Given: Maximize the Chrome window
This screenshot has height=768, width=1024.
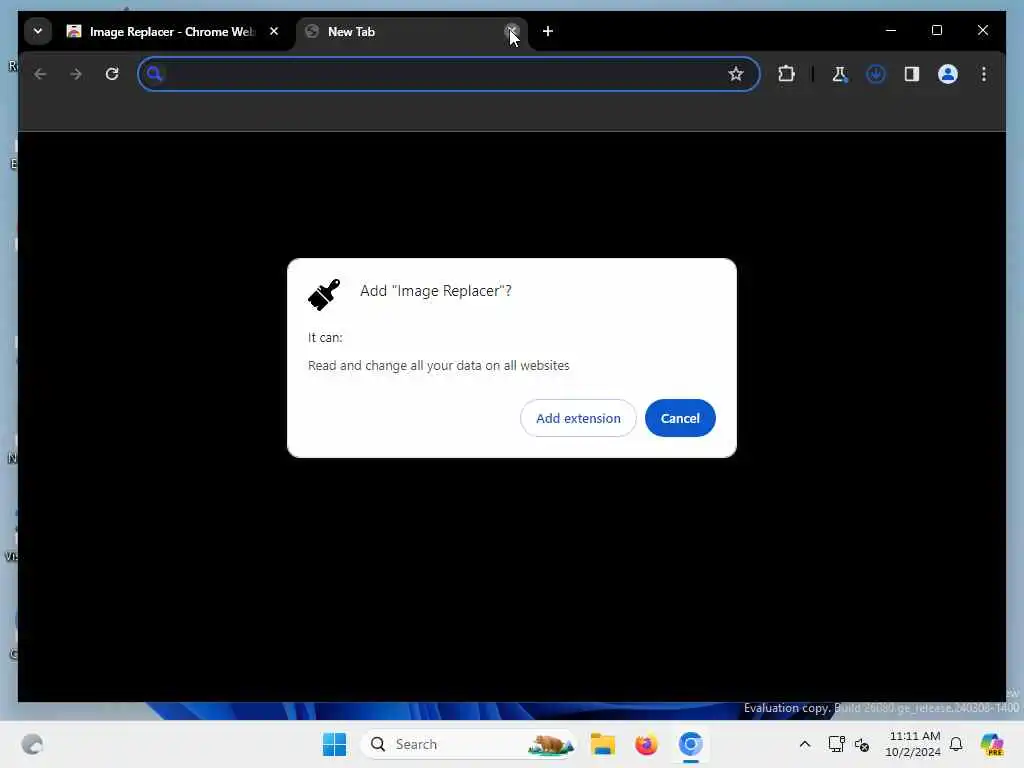Looking at the screenshot, I should point(936,30).
